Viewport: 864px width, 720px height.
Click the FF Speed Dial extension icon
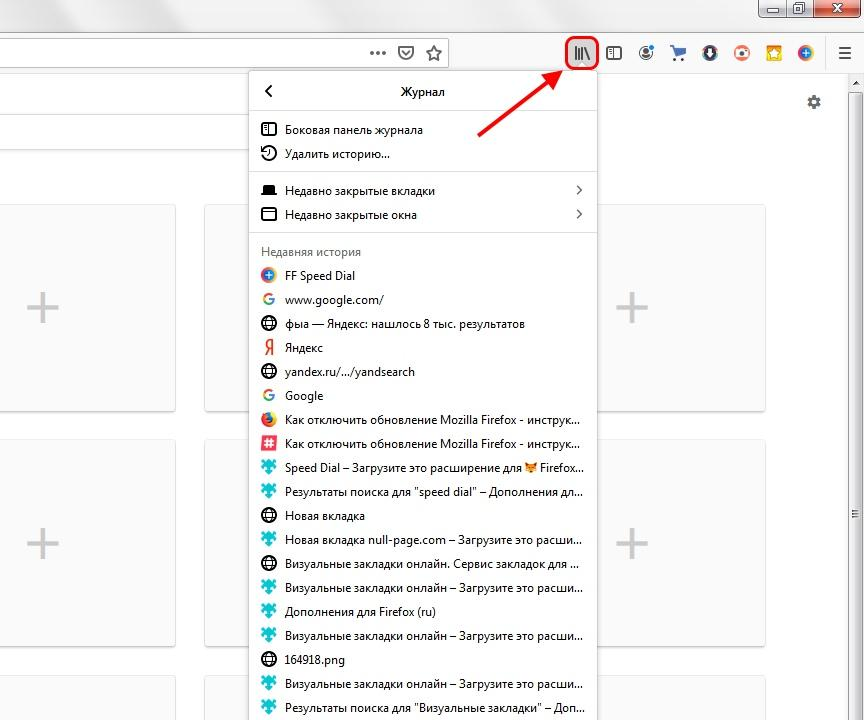806,53
